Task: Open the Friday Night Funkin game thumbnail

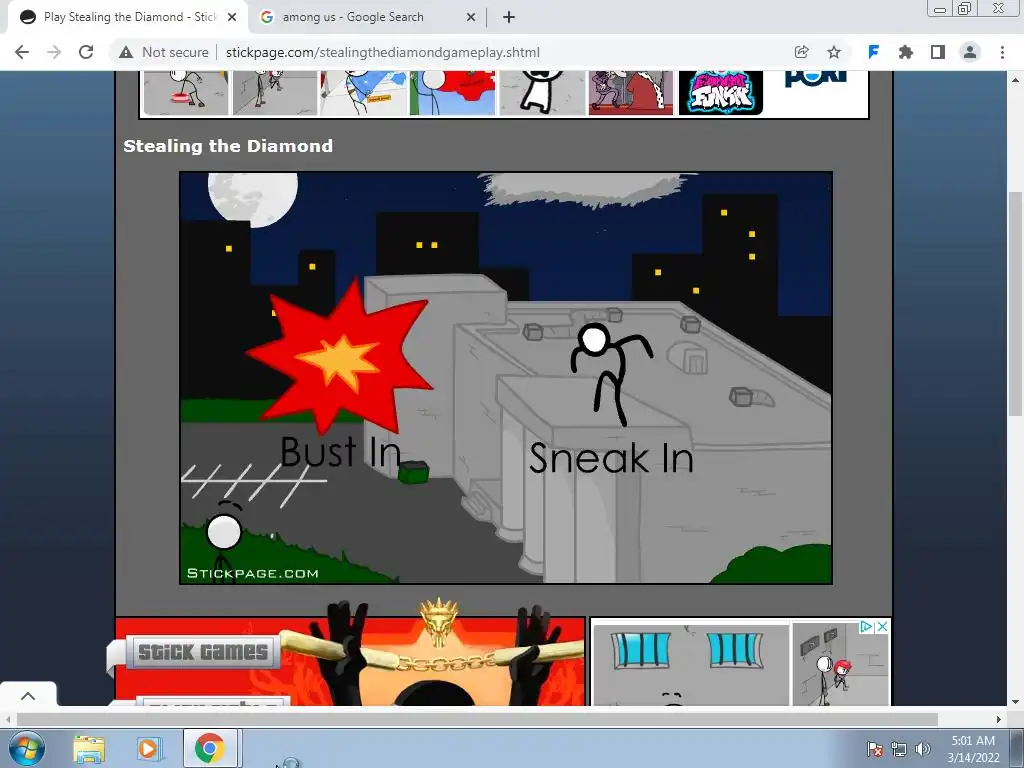Action: 720,93
